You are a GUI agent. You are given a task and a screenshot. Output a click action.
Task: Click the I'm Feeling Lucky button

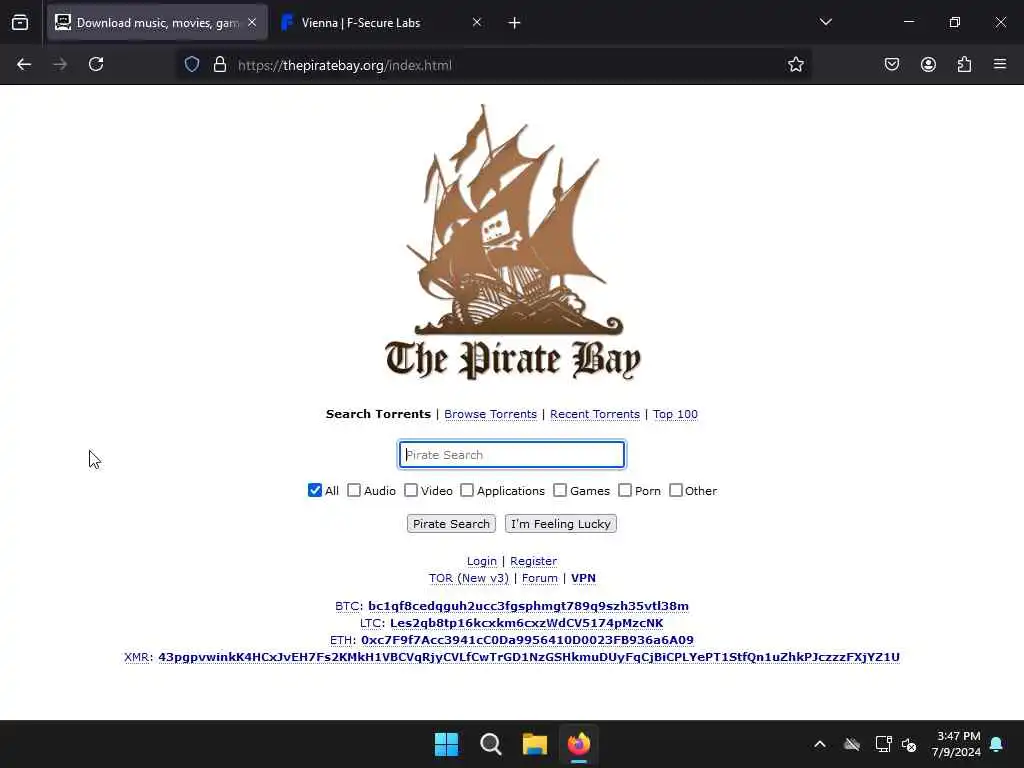pyautogui.click(x=561, y=524)
